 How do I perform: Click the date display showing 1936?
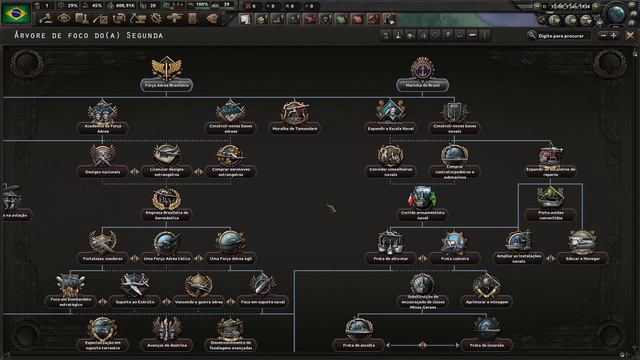point(571,7)
